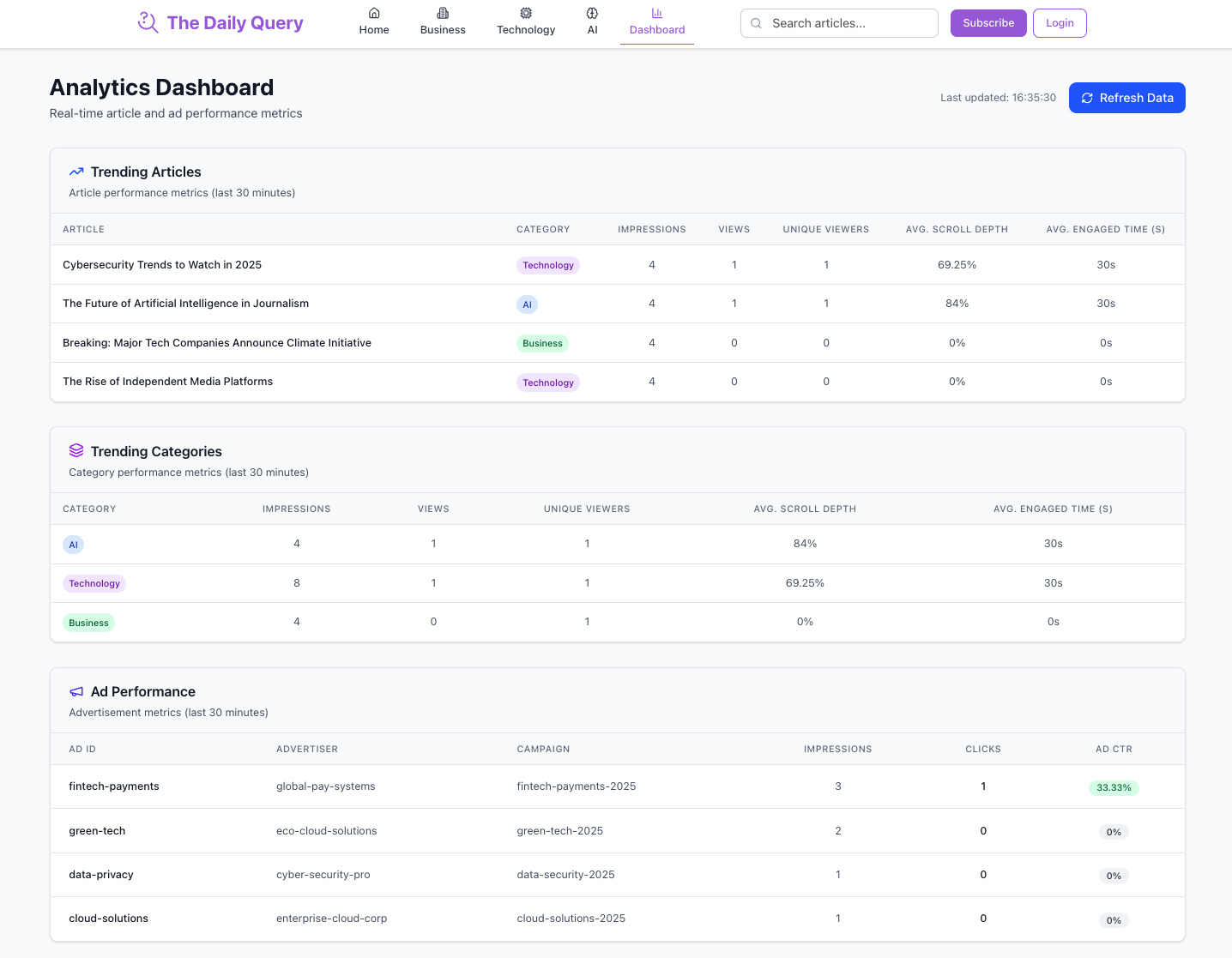Click the green 33.33% CTR badge
Viewport: 1232px width, 958px height.
tap(1114, 786)
